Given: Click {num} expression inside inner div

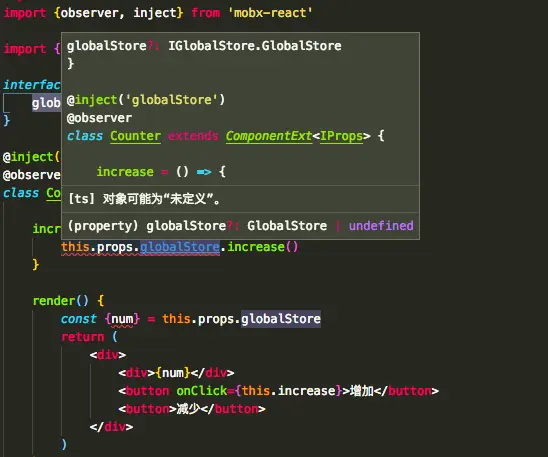Looking at the screenshot, I should click(173, 373).
